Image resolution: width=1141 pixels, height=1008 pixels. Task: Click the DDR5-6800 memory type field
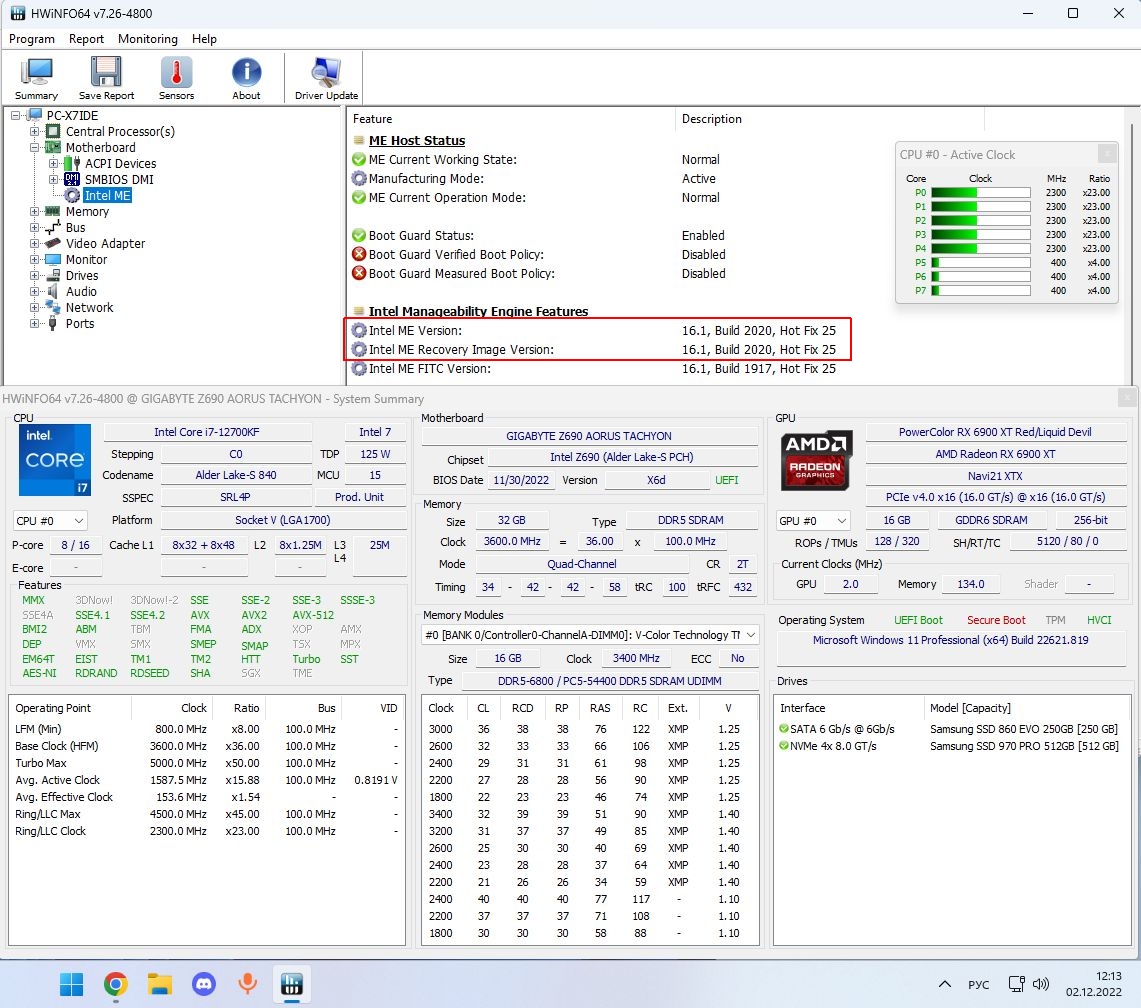coord(609,681)
